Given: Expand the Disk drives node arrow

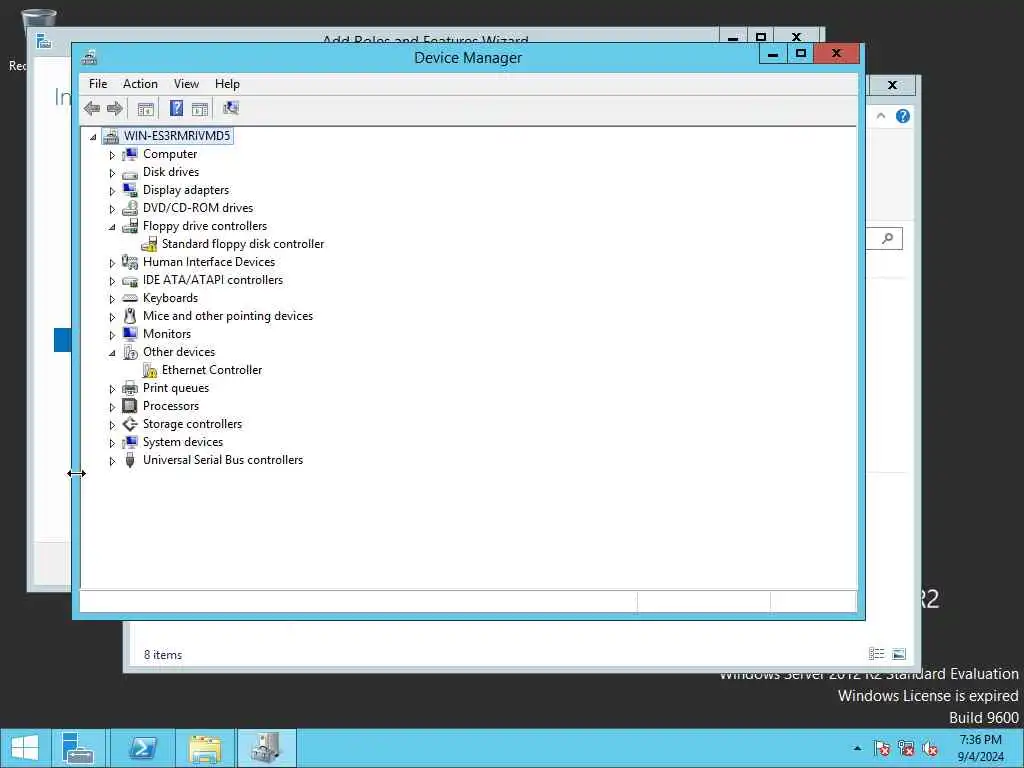Looking at the screenshot, I should point(112,173).
